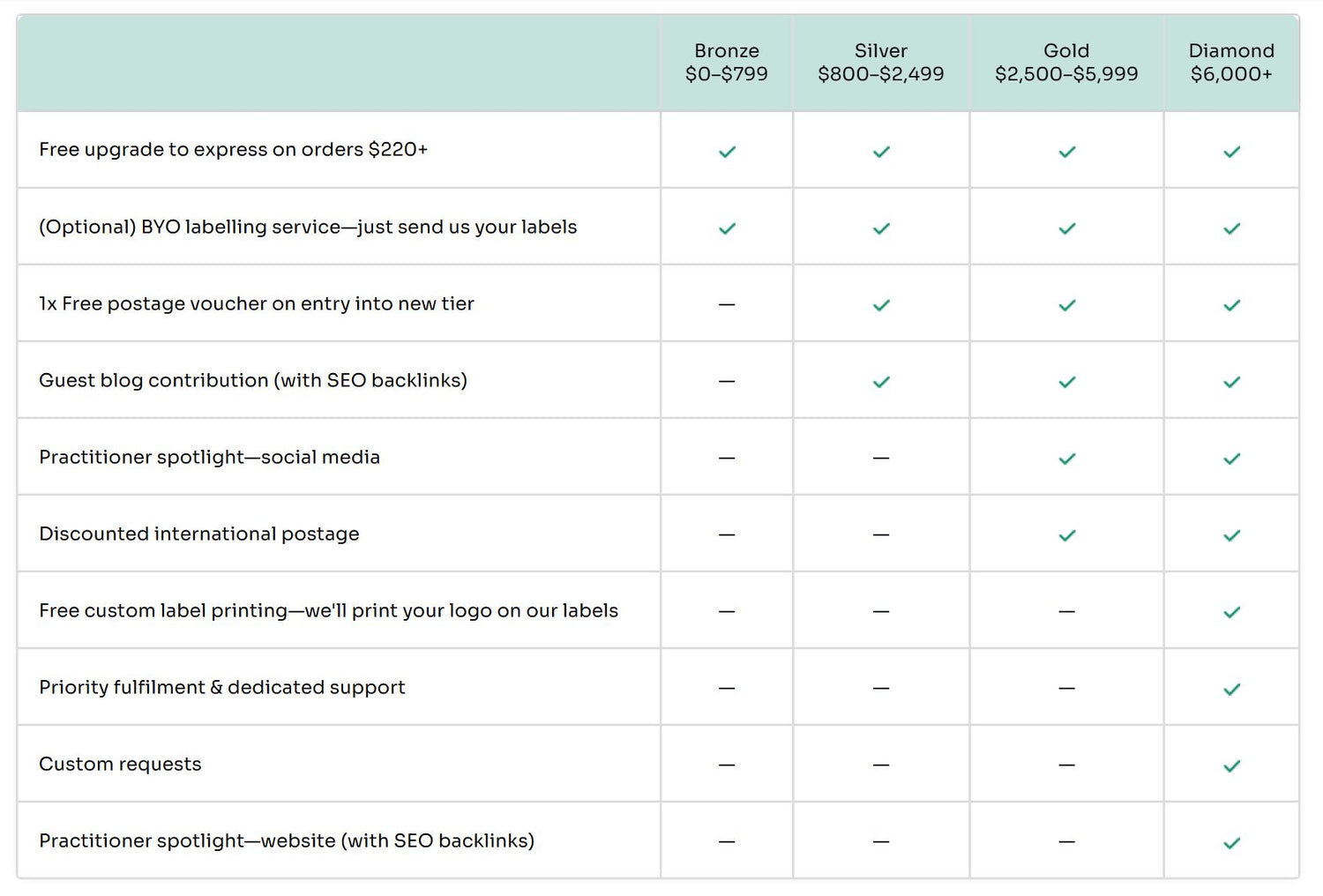Click Bronze checkmark for free express upgrade
The height and width of the screenshot is (896, 1323).
[727, 152]
